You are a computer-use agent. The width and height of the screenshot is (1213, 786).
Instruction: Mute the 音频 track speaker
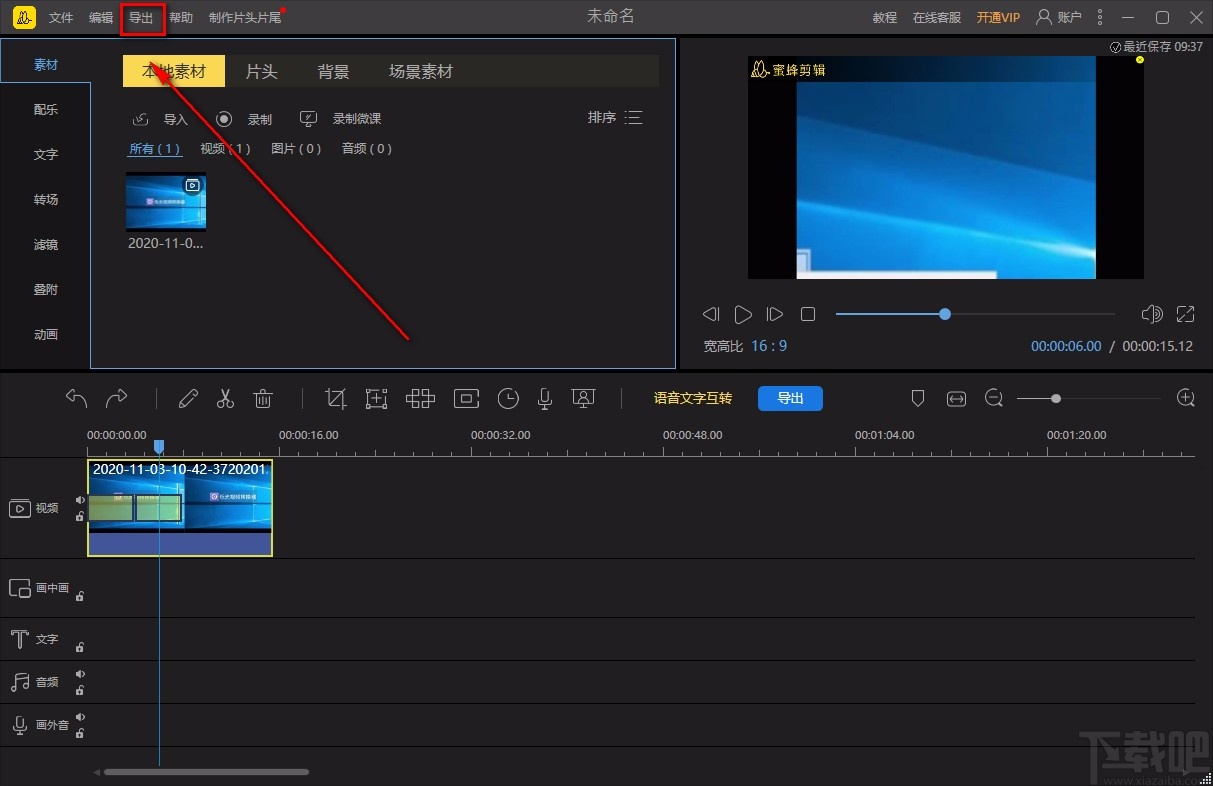[80, 674]
